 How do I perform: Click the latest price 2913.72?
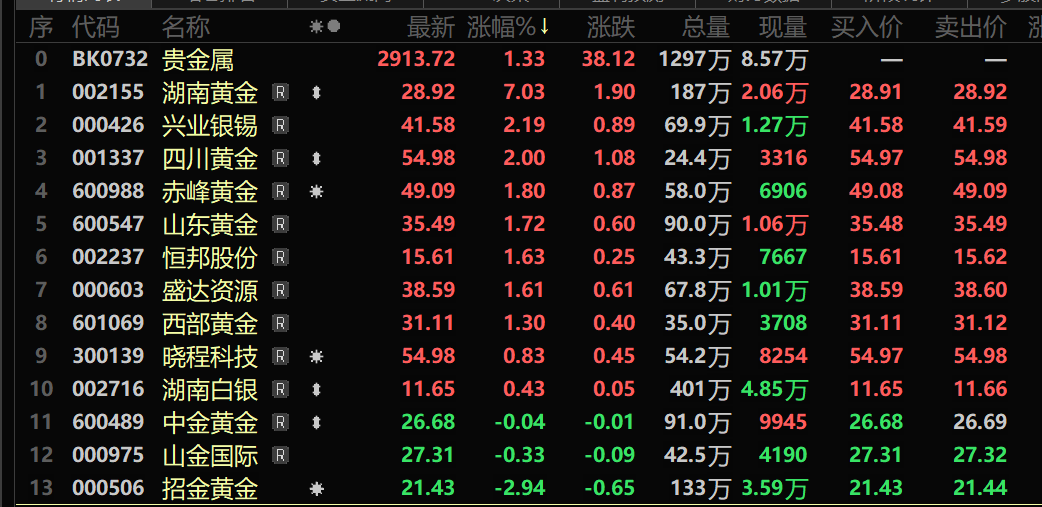tap(416, 60)
